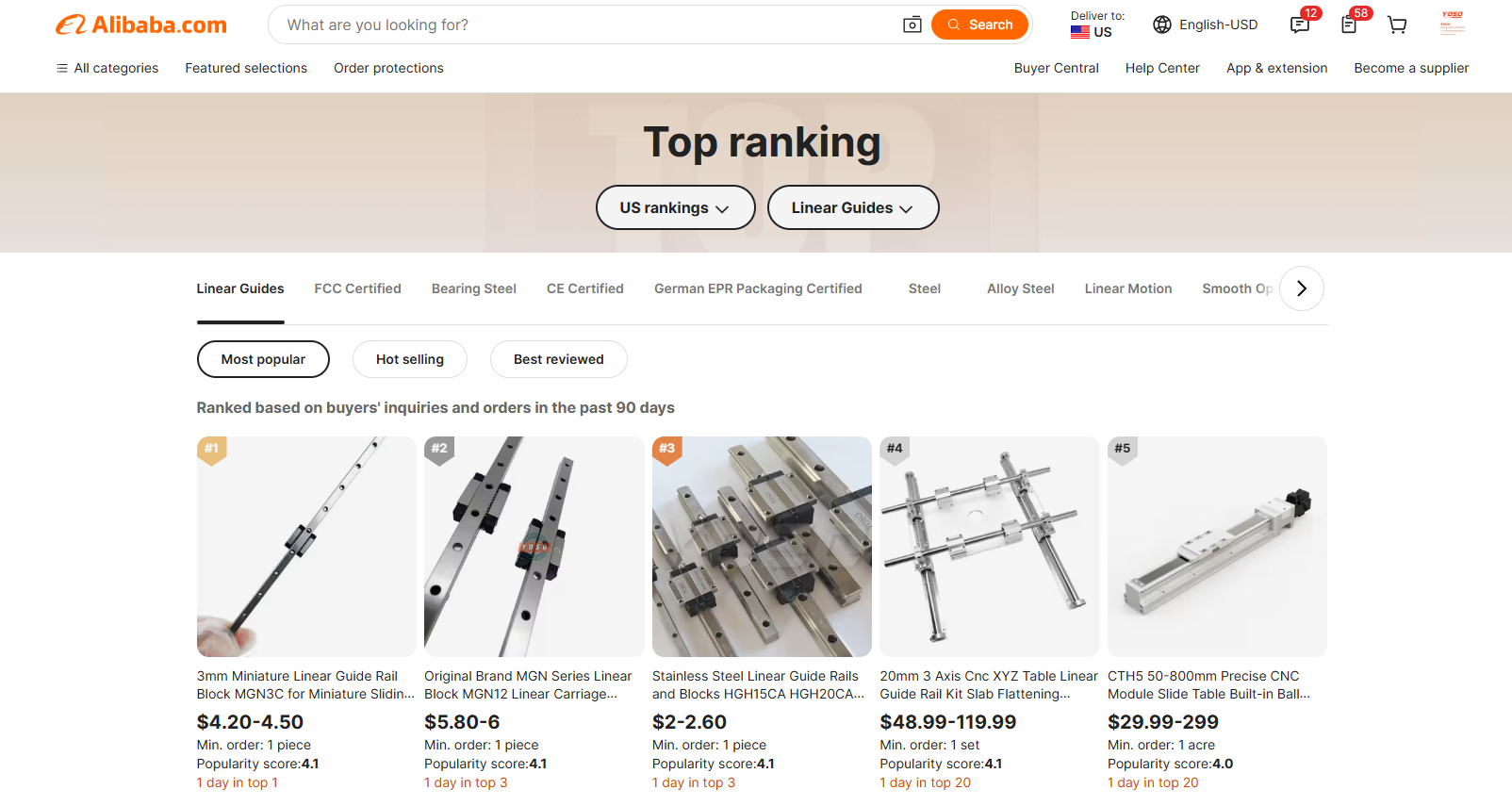
Task: Open orders icon with 58 badge
Action: point(1349,25)
